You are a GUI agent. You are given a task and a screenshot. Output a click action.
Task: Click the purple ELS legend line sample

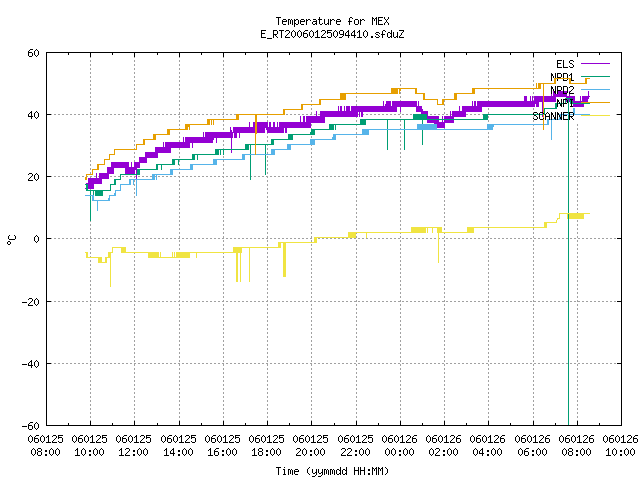pyautogui.click(x=595, y=64)
